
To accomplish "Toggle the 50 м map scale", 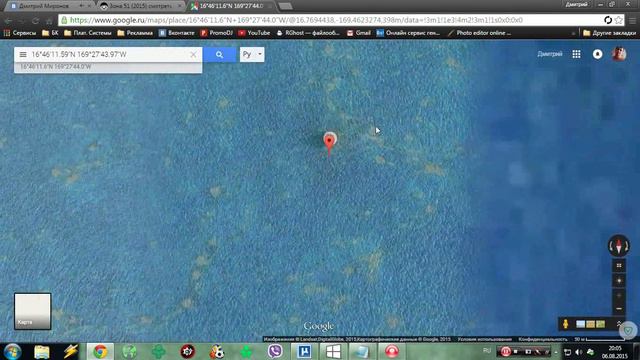I will pos(600,339).
